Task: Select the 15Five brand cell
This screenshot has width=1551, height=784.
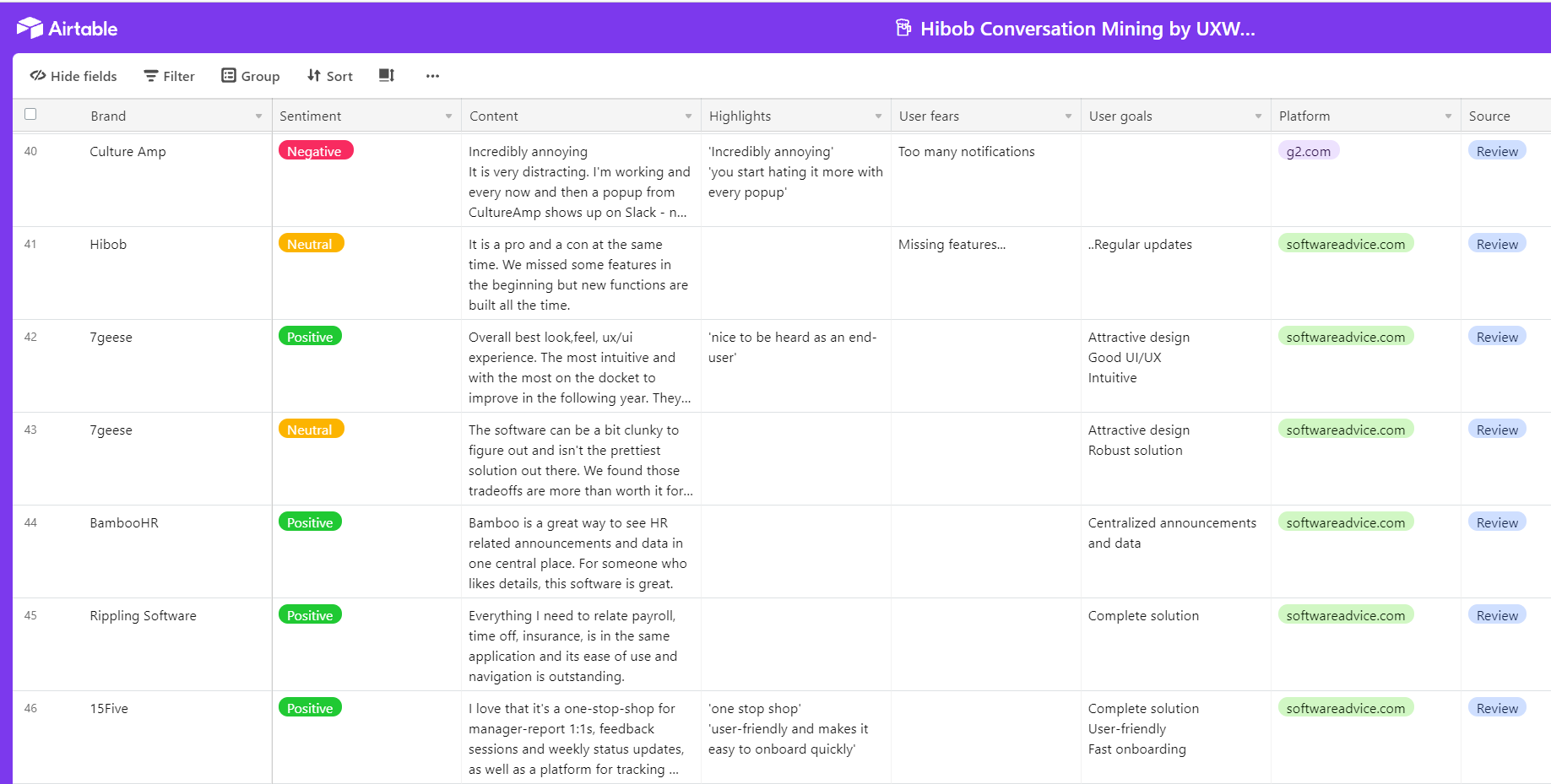Action: click(176, 737)
